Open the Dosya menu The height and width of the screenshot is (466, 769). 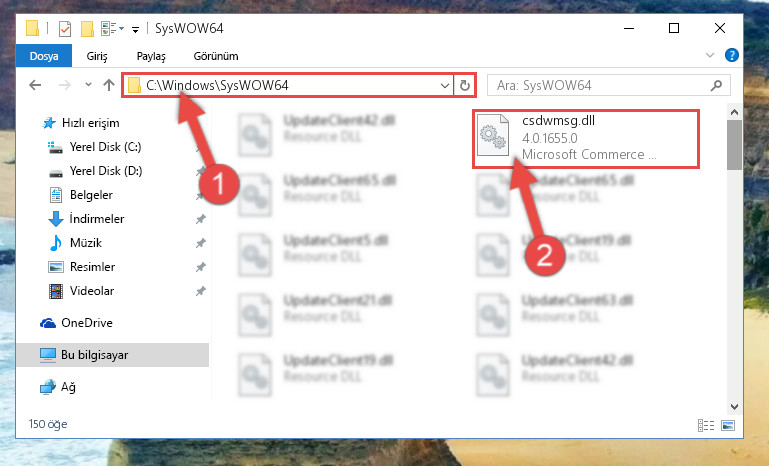44,56
